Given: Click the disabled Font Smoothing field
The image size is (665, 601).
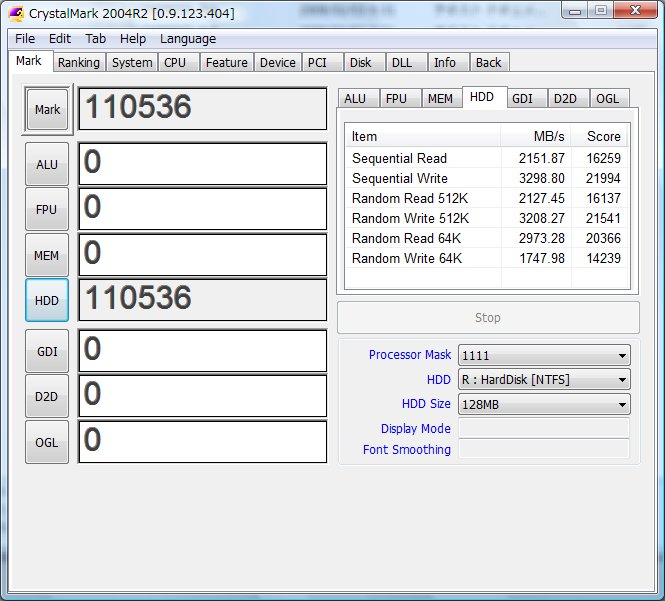Looking at the screenshot, I should 544,449.
